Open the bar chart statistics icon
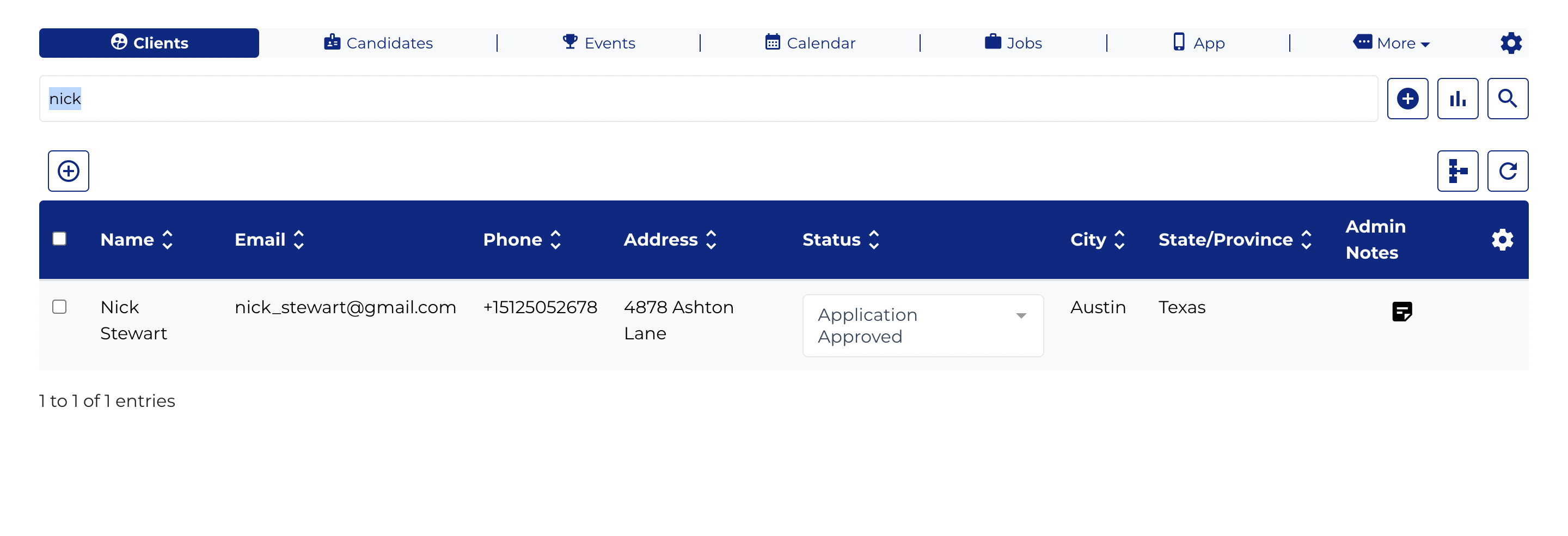The image size is (1568, 536). coord(1457,99)
